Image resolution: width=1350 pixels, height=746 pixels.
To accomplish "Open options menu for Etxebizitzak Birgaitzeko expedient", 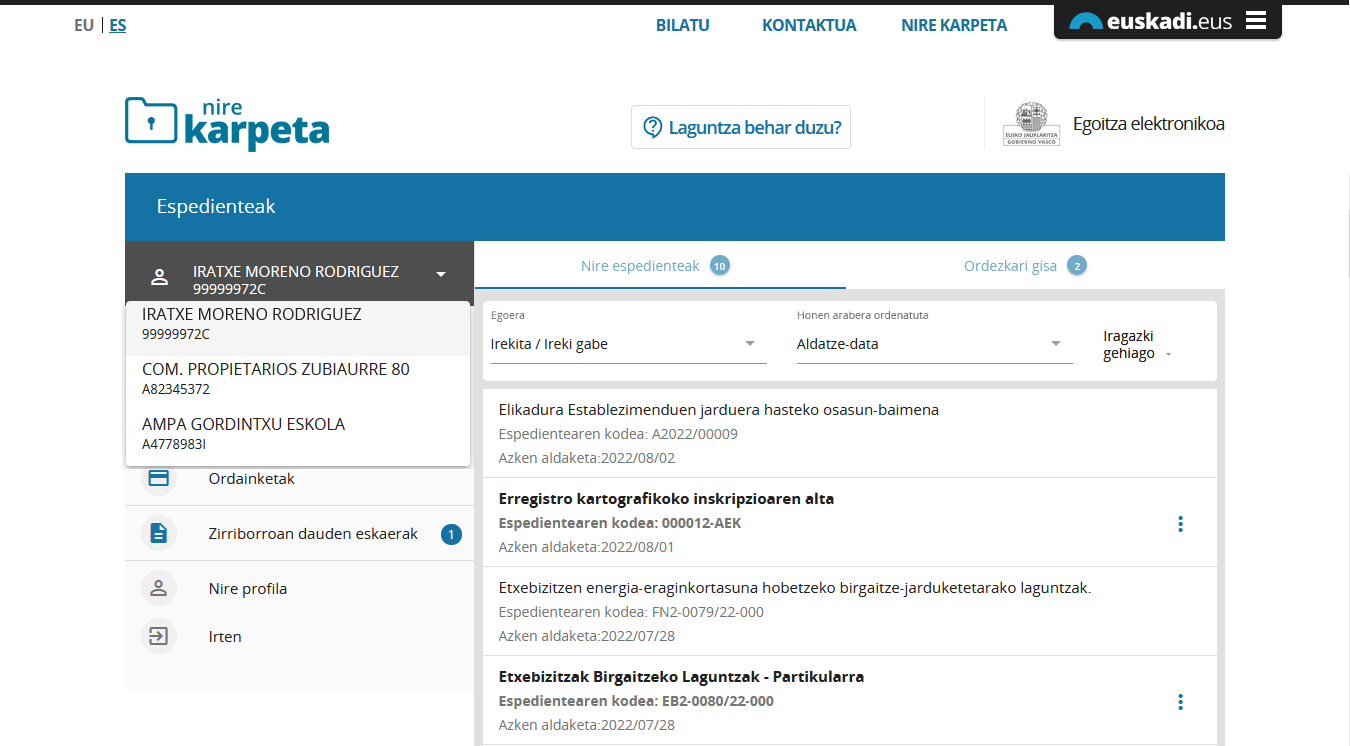I will coord(1180,702).
